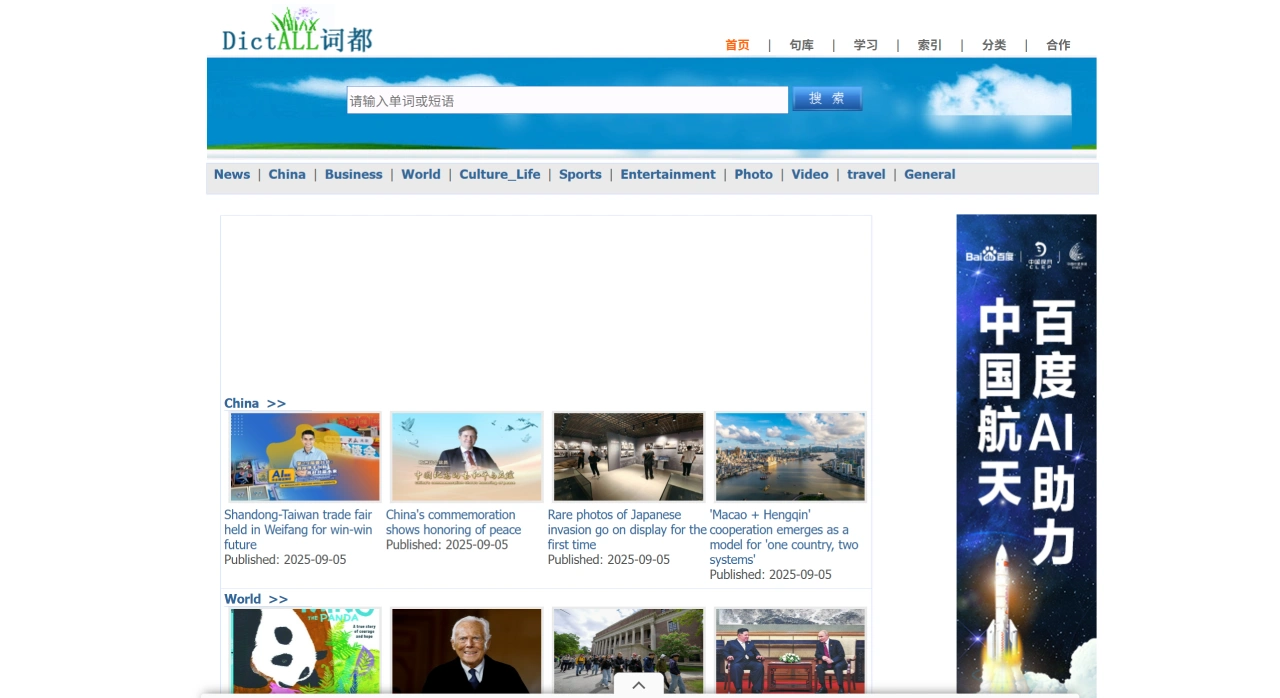Open the 句库 menu item
Screen dimensions: 1280x698
click(801, 45)
